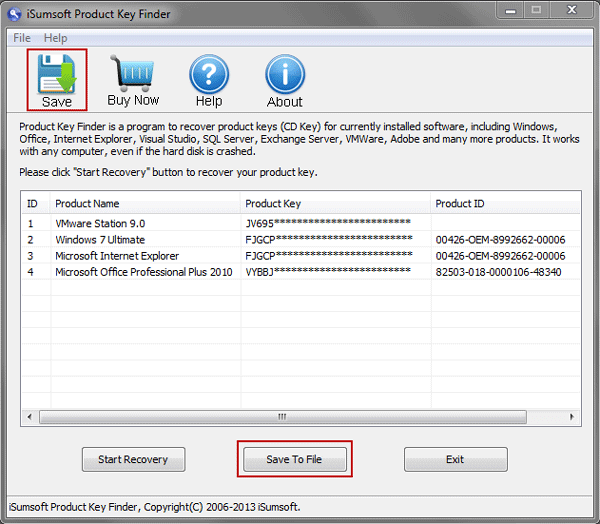Open the Help menu in menu bar
Image resolution: width=600 pixels, height=524 pixels.
(55, 38)
